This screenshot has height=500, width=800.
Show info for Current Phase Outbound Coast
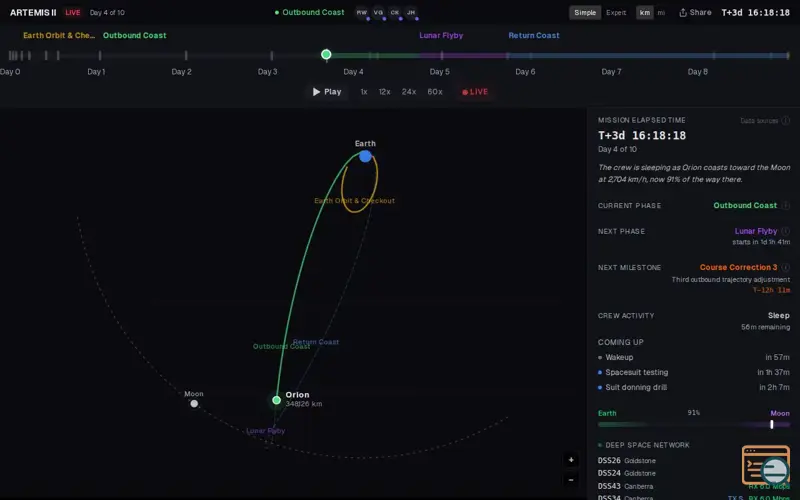[x=786, y=205]
